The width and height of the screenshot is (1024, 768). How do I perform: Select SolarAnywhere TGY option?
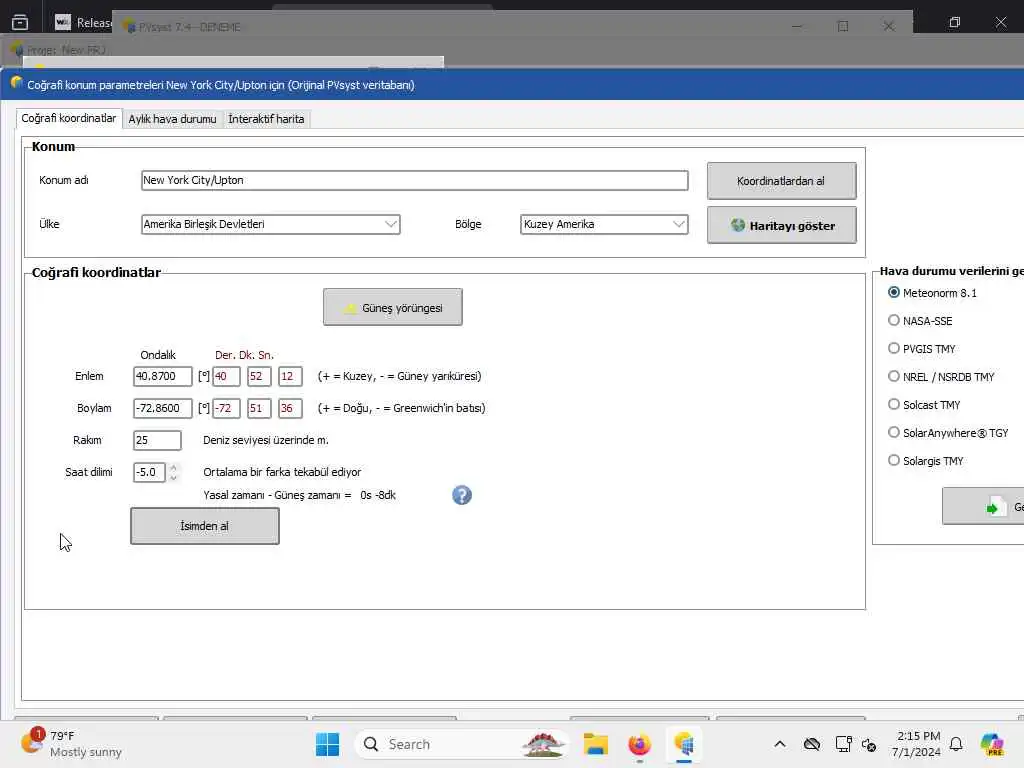pos(894,432)
